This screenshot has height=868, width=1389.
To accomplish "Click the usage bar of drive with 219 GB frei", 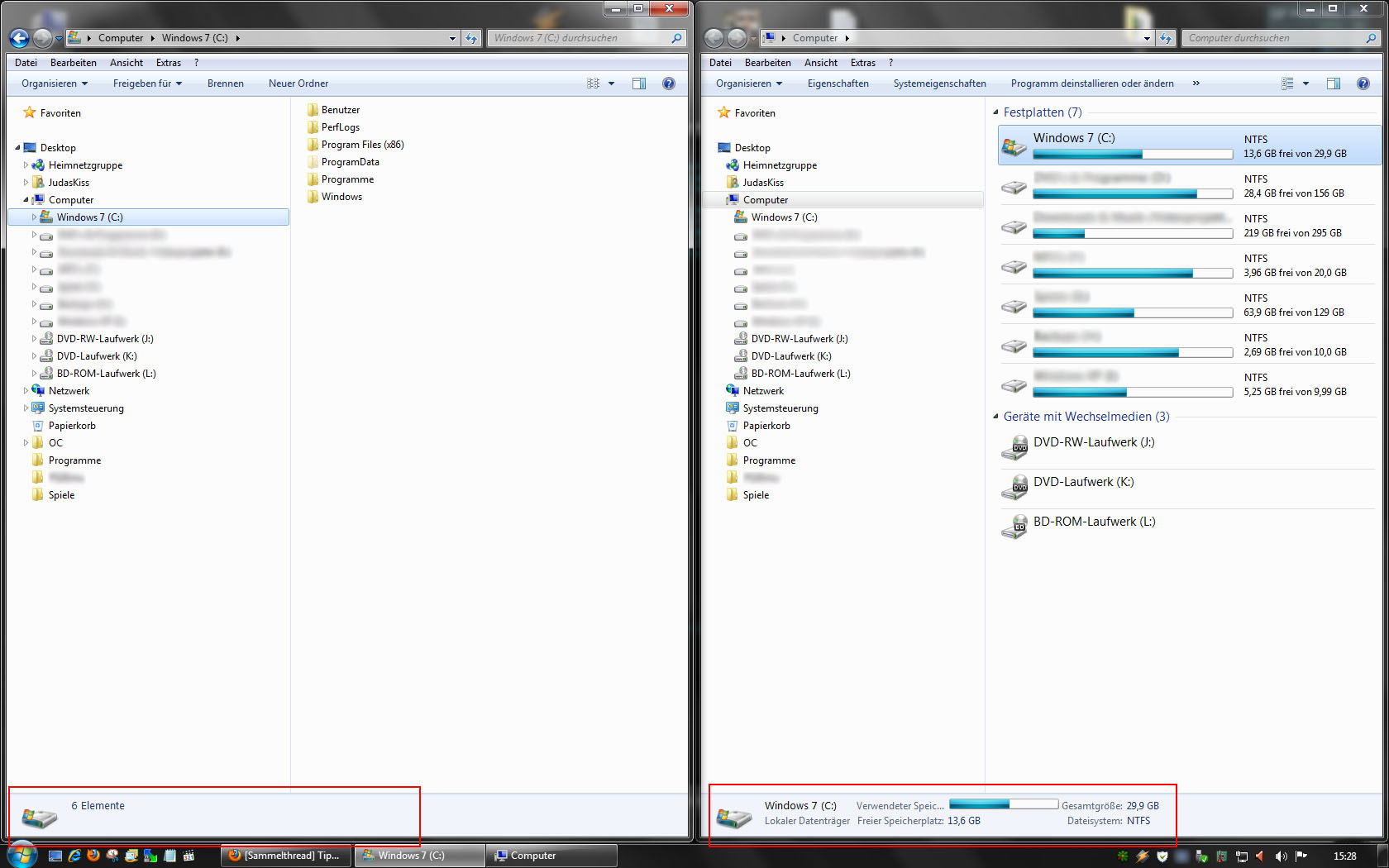I will [1133, 234].
